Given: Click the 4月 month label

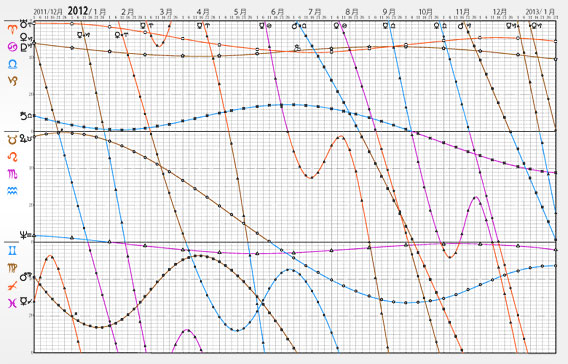Looking at the screenshot, I should click(204, 12).
